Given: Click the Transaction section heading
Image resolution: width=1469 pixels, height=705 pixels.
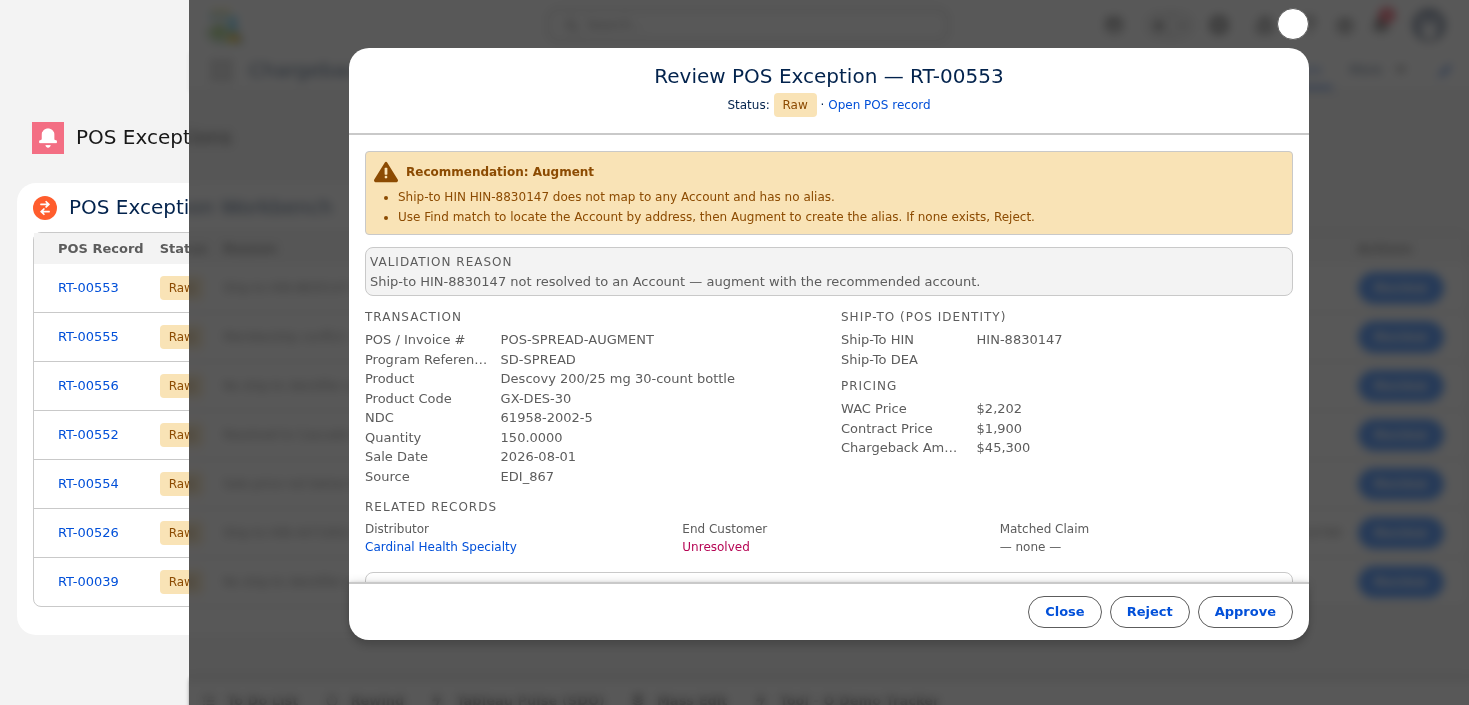Looking at the screenshot, I should (413, 317).
